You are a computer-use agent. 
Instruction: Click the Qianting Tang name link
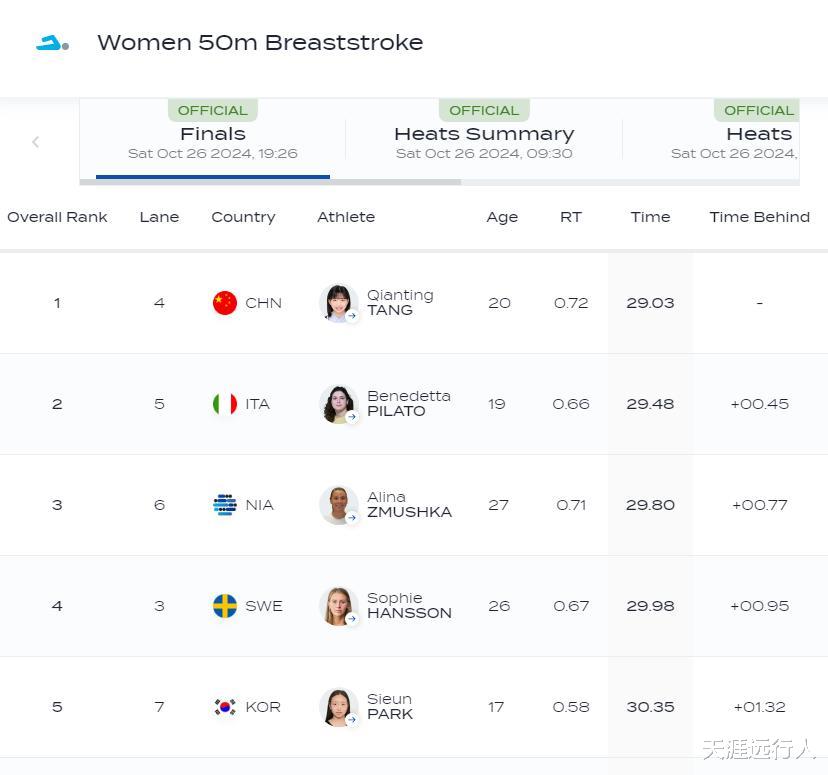(400, 303)
